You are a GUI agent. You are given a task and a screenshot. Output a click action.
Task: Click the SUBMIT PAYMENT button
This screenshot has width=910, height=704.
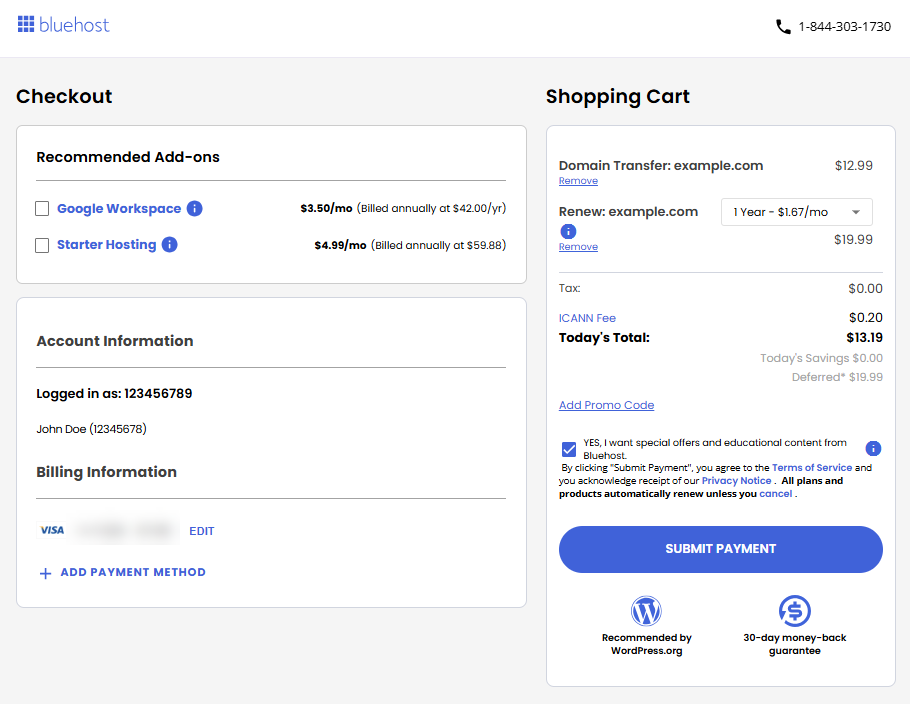pos(721,549)
